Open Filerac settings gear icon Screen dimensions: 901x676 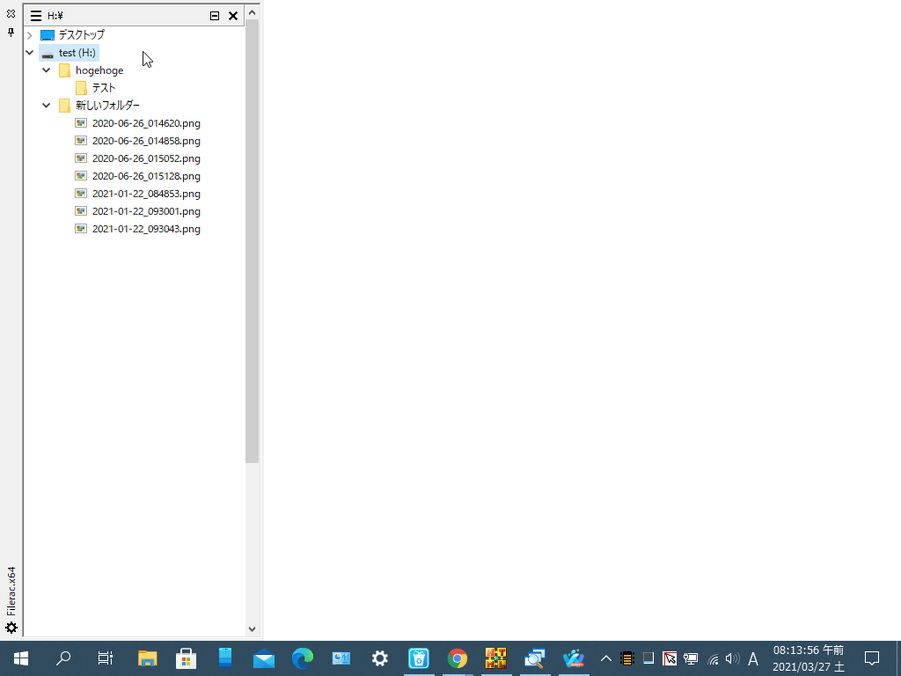coord(11,627)
